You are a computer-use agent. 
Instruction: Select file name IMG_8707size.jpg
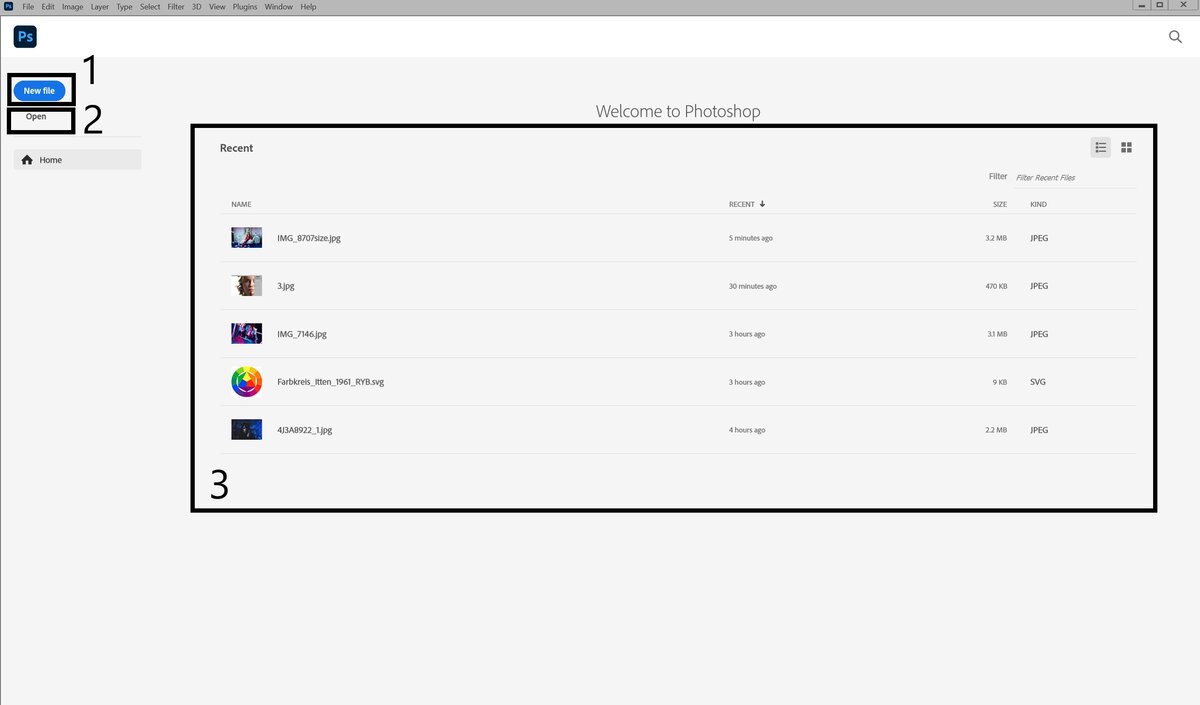[x=309, y=238]
